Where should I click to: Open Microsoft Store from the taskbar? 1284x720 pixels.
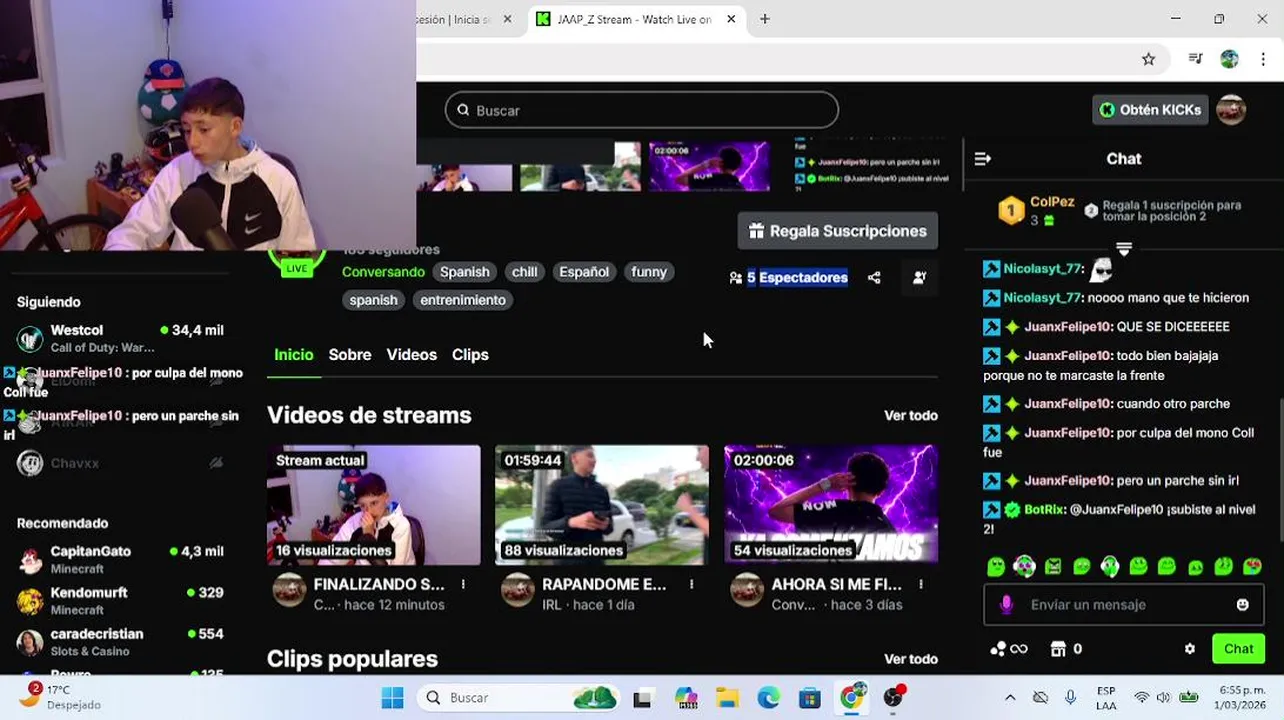(809, 698)
